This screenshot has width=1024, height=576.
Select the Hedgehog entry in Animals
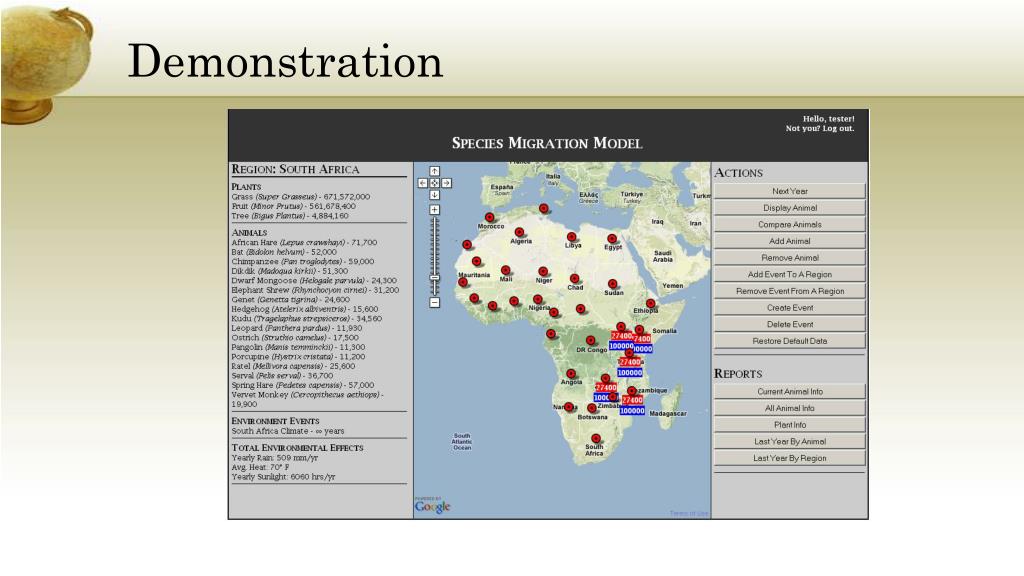pos(304,309)
